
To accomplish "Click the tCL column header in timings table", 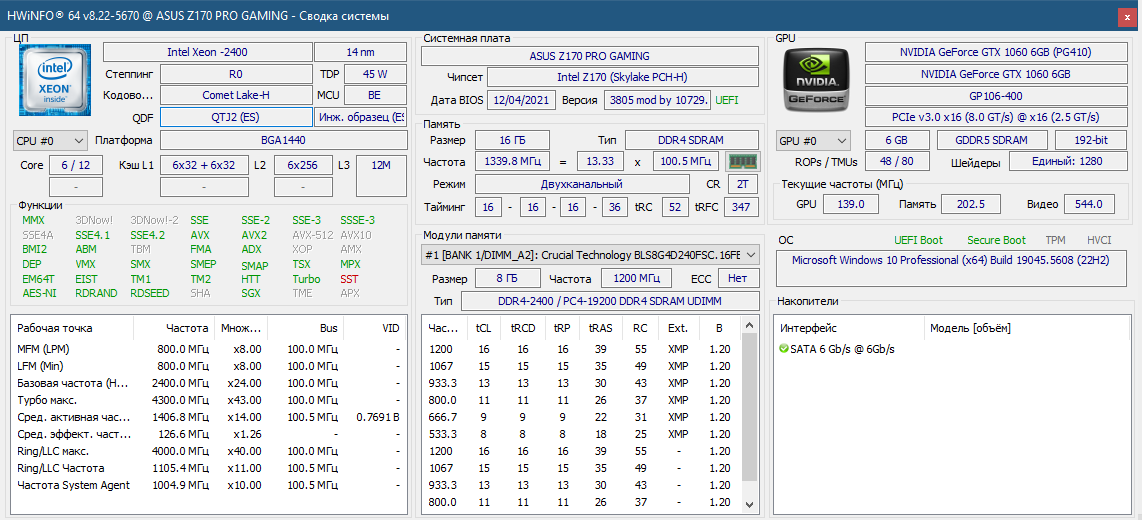I will [x=483, y=328].
